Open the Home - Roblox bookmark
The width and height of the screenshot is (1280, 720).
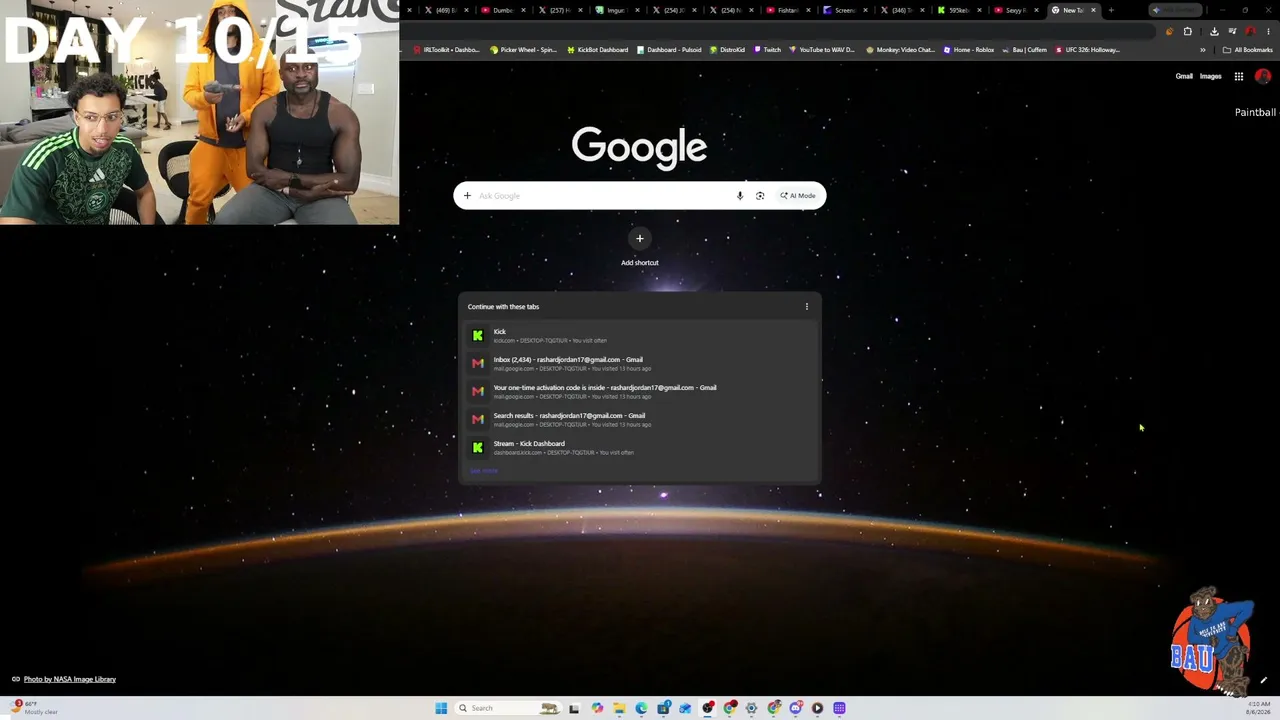click(968, 50)
